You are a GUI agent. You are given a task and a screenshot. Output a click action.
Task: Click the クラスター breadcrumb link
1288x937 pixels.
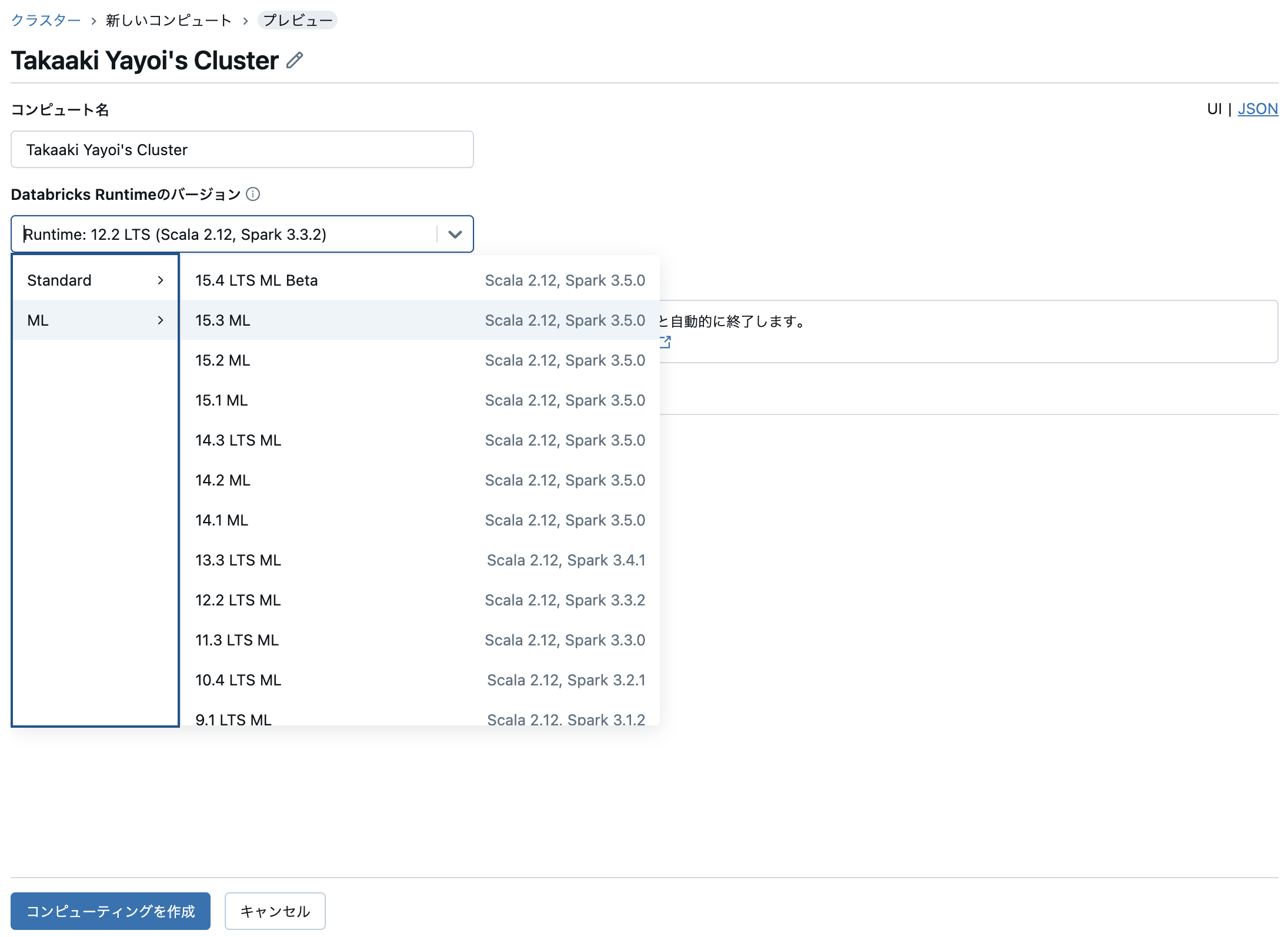pyautogui.click(x=46, y=21)
